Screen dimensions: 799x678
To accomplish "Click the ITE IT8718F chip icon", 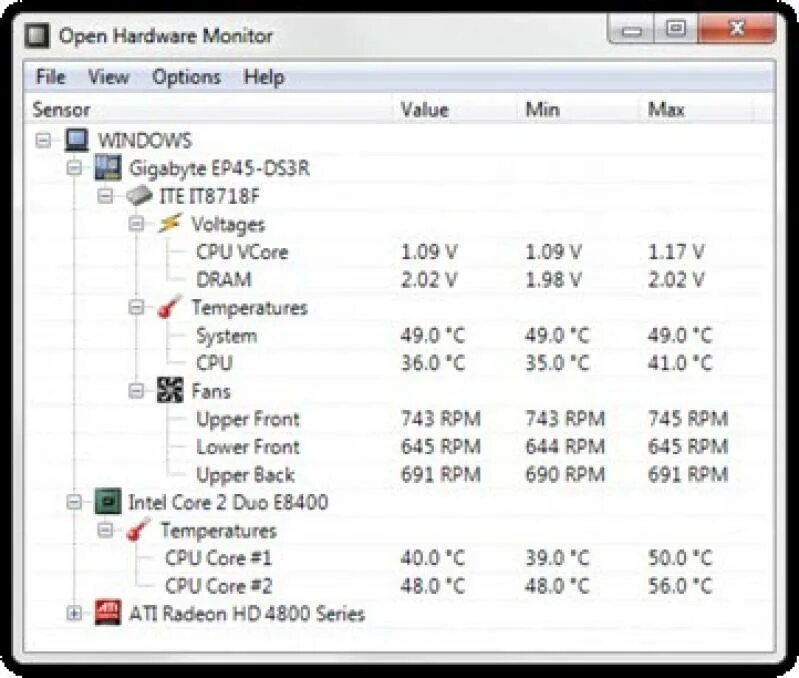I will [x=139, y=196].
